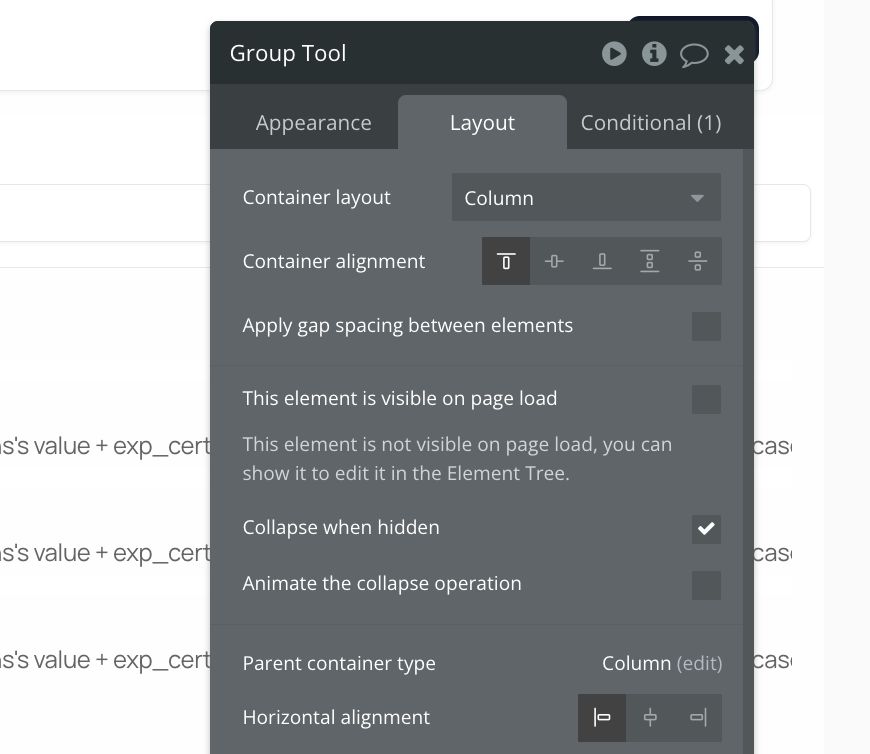870x754 pixels.
Task: Close the Group Tool property panel
Action: click(x=734, y=54)
